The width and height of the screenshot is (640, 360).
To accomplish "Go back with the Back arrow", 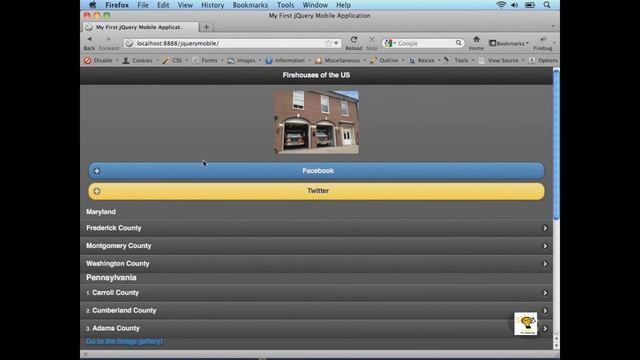I will (x=89, y=43).
